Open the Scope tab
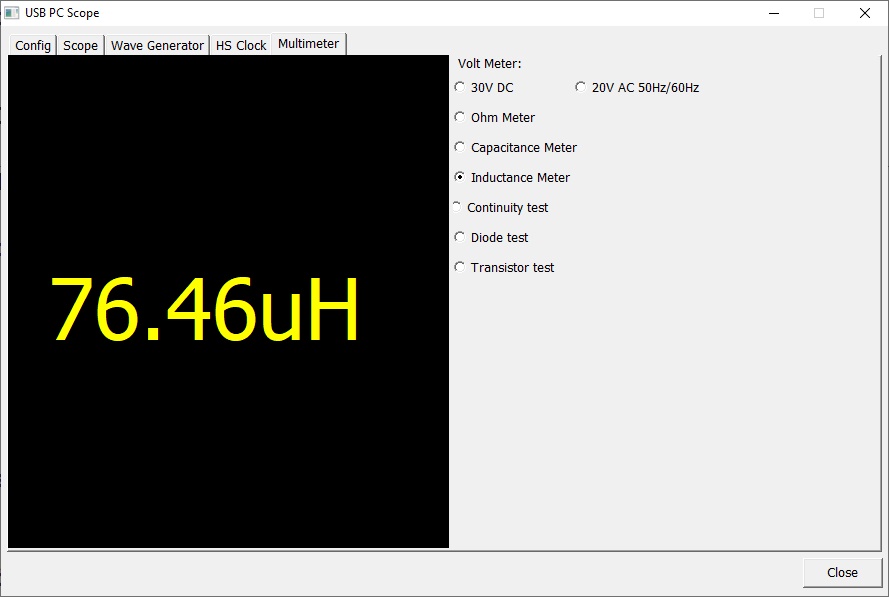 [80, 45]
